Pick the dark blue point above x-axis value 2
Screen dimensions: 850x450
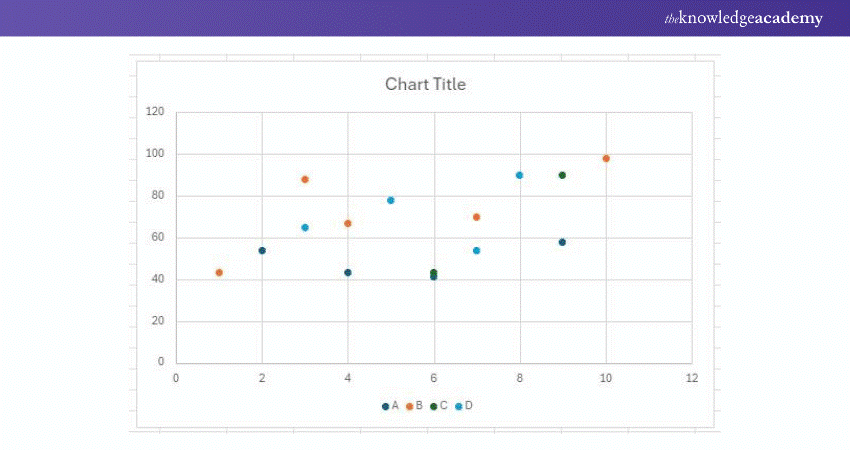point(262,250)
